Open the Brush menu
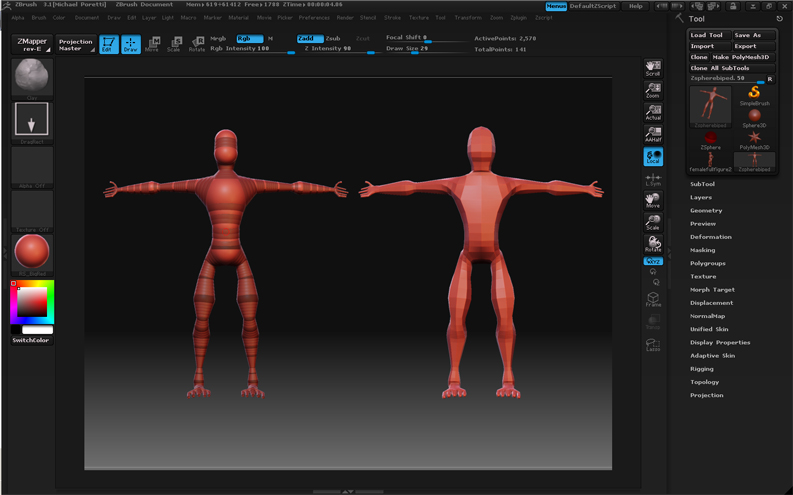The image size is (793, 495). click(39, 18)
